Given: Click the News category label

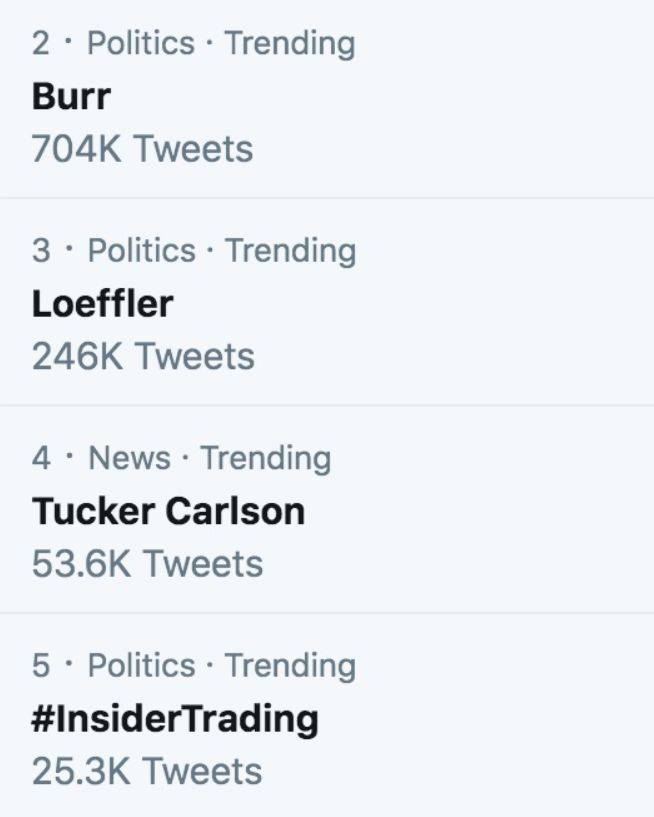Looking at the screenshot, I should click(130, 459).
